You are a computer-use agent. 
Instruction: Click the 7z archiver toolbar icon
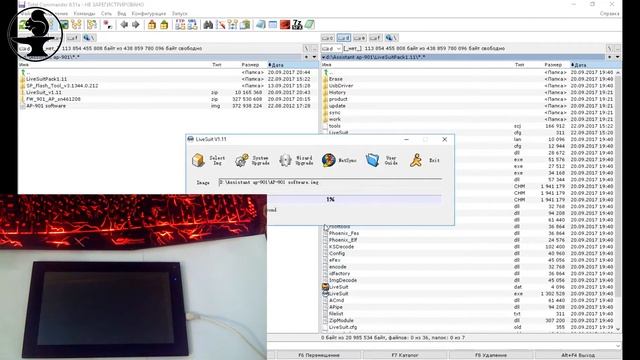(x=297, y=25)
